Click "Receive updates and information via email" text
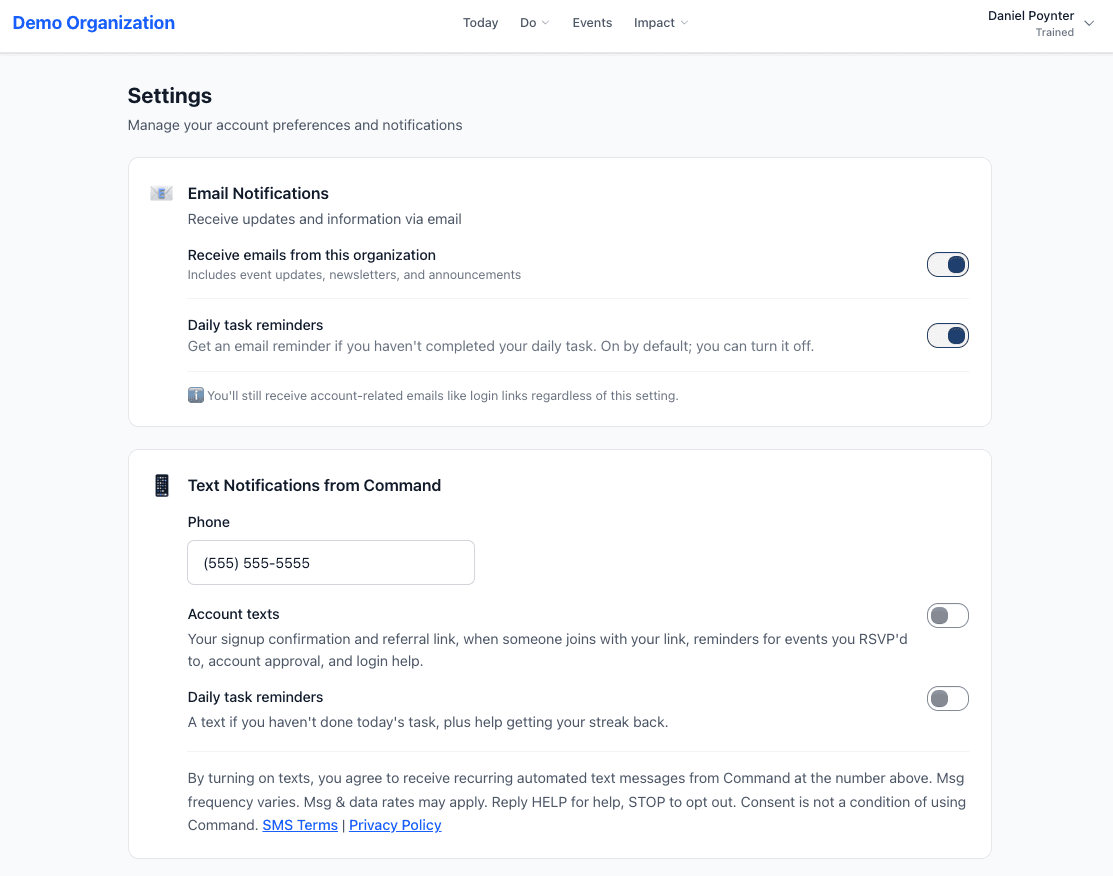 click(324, 219)
